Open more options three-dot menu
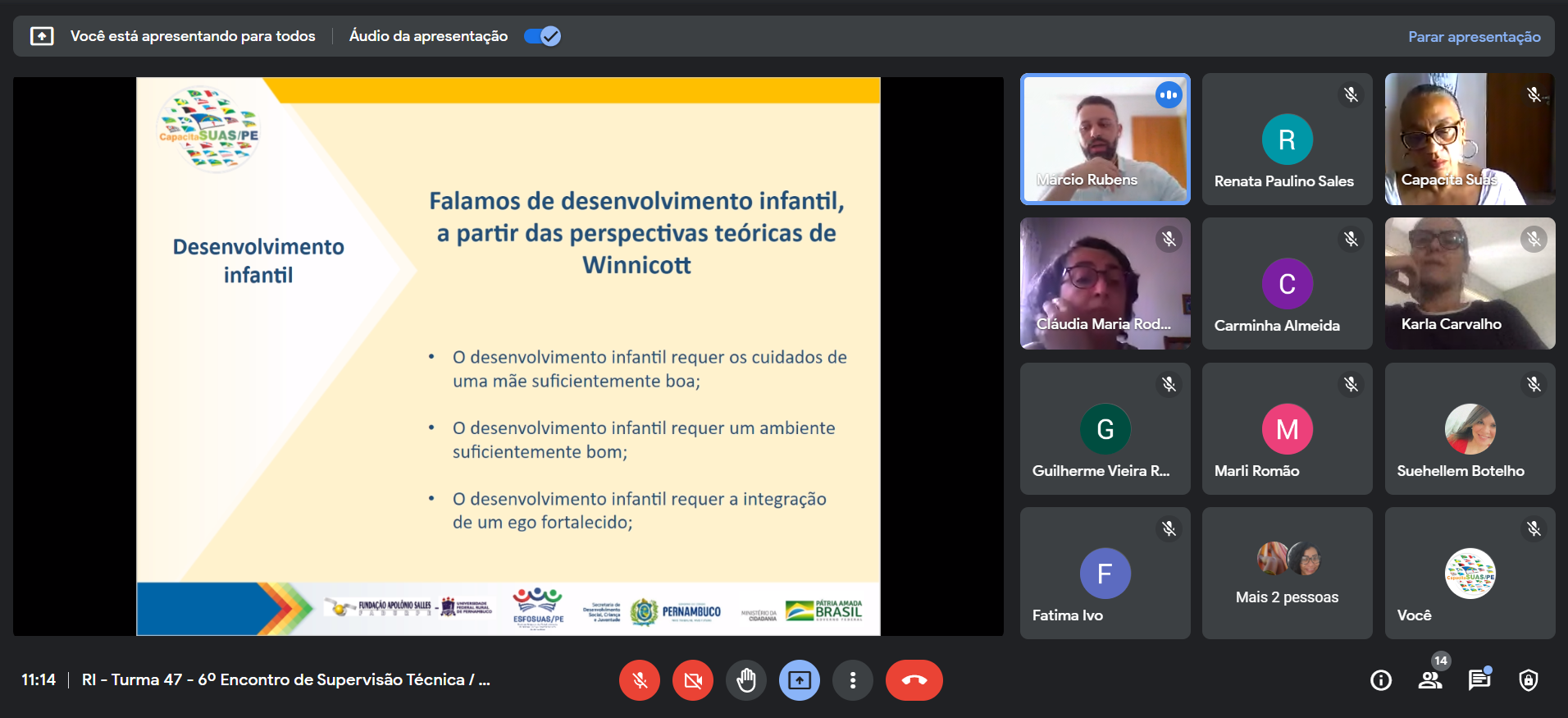This screenshot has height=718, width=1568. tap(853, 680)
